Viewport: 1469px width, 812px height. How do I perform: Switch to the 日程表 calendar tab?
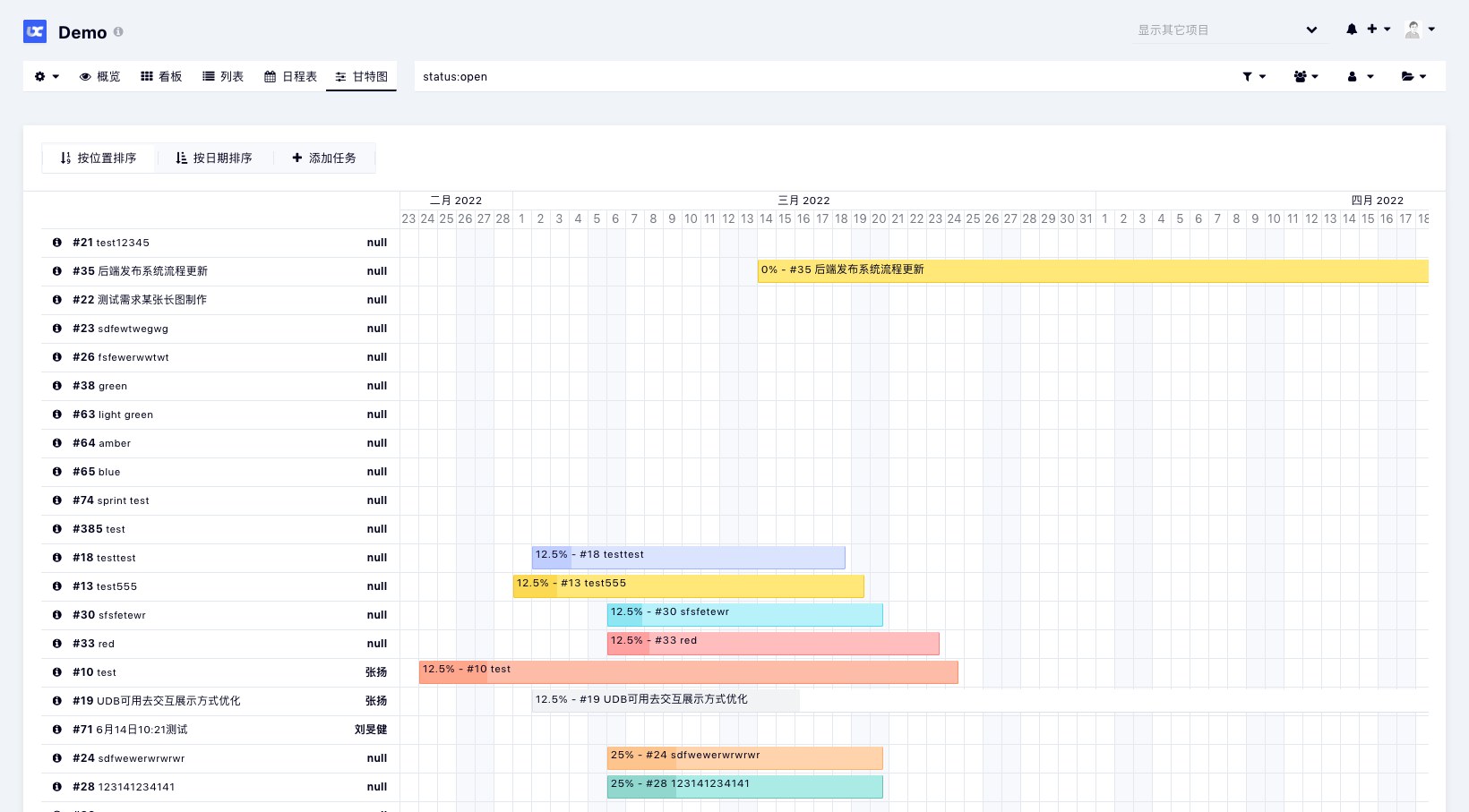290,76
